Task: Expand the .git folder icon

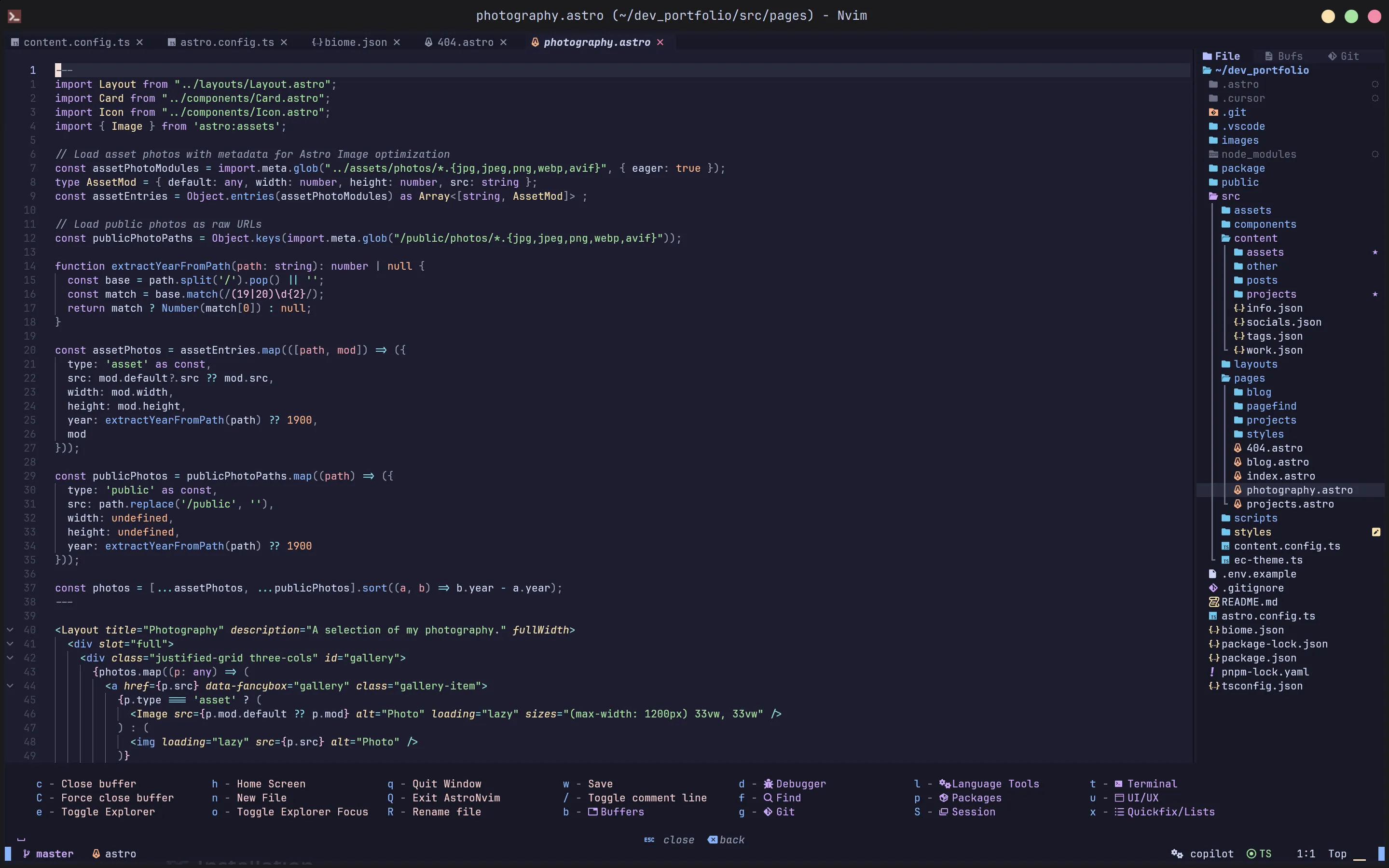Action: pyautogui.click(x=1213, y=112)
